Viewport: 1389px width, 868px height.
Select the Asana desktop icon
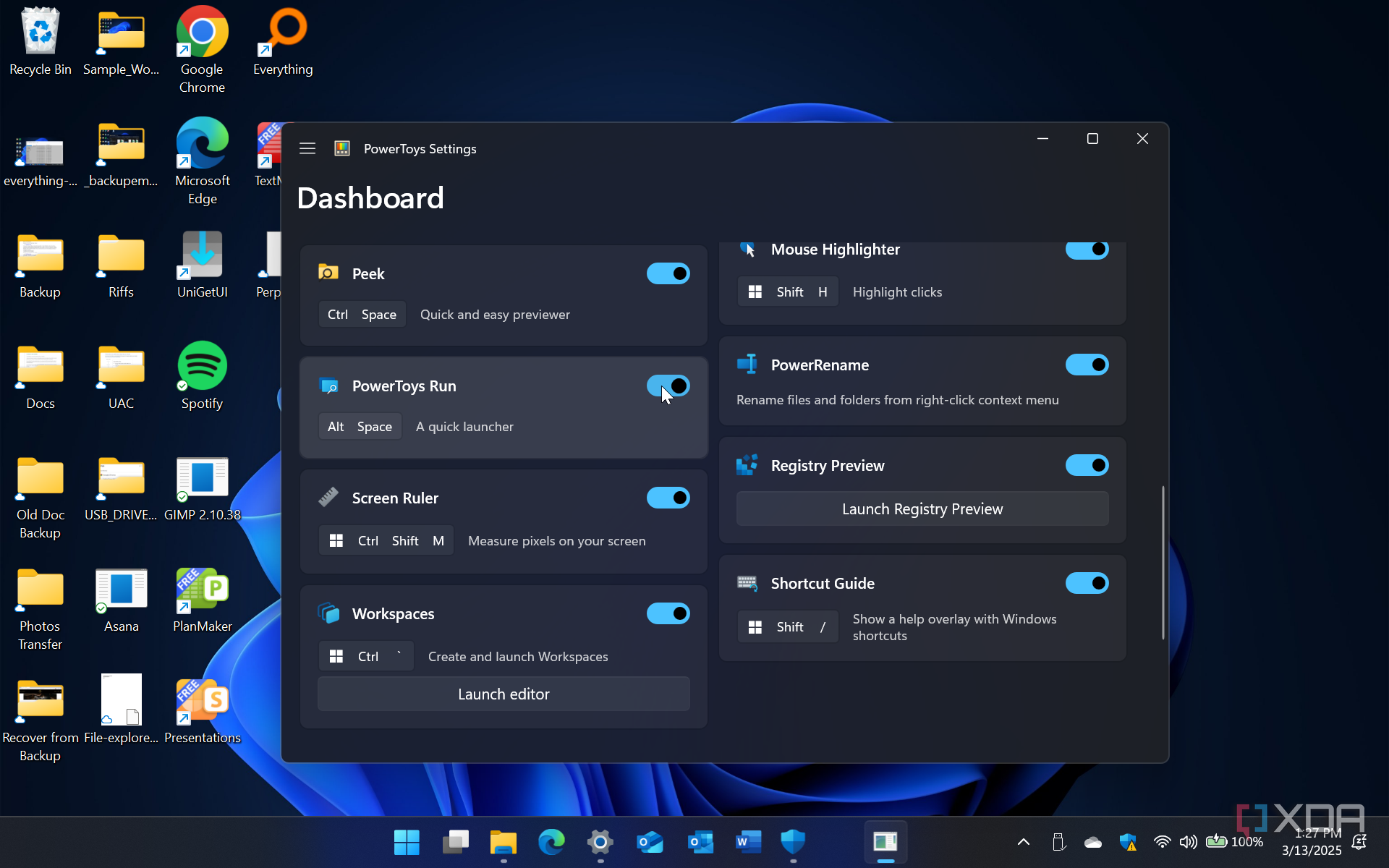pos(121,599)
